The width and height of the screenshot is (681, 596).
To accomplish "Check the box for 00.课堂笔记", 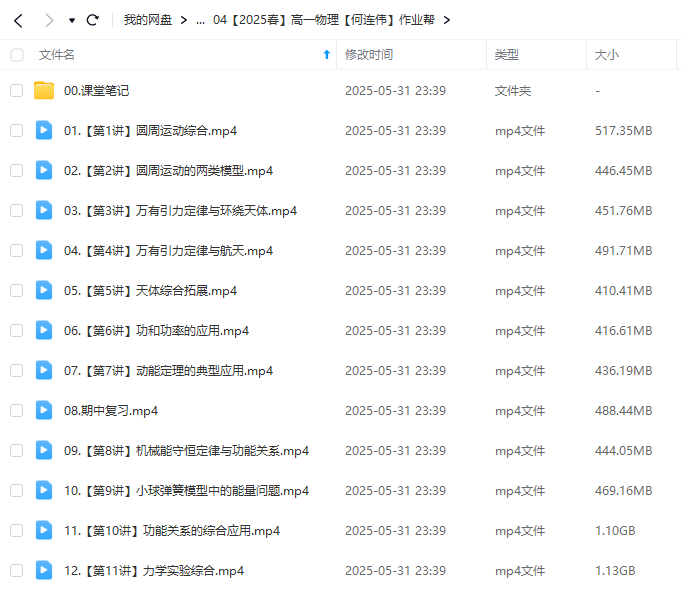I will [17, 90].
